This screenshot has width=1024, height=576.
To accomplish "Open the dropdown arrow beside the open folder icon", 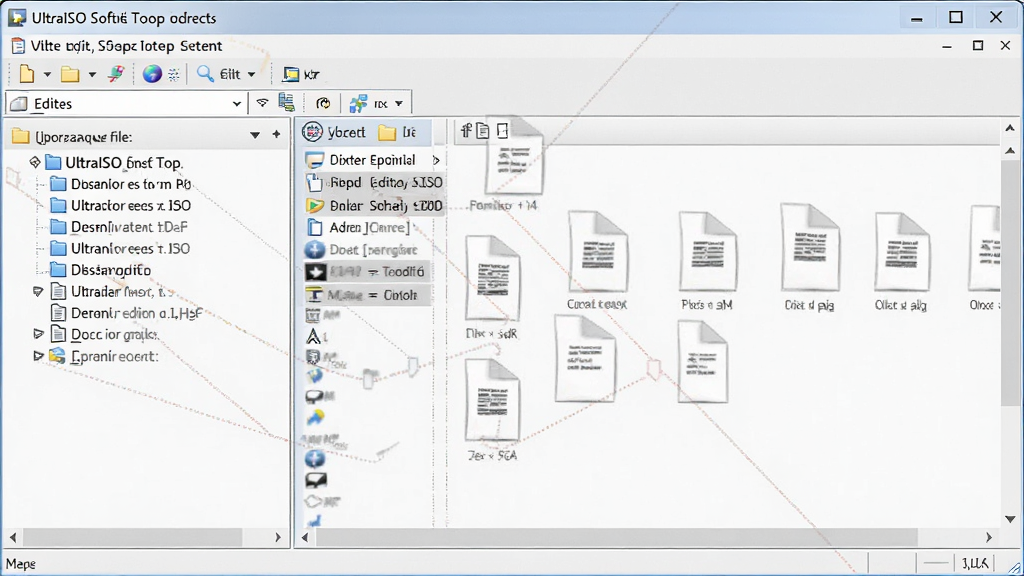I will 92,74.
